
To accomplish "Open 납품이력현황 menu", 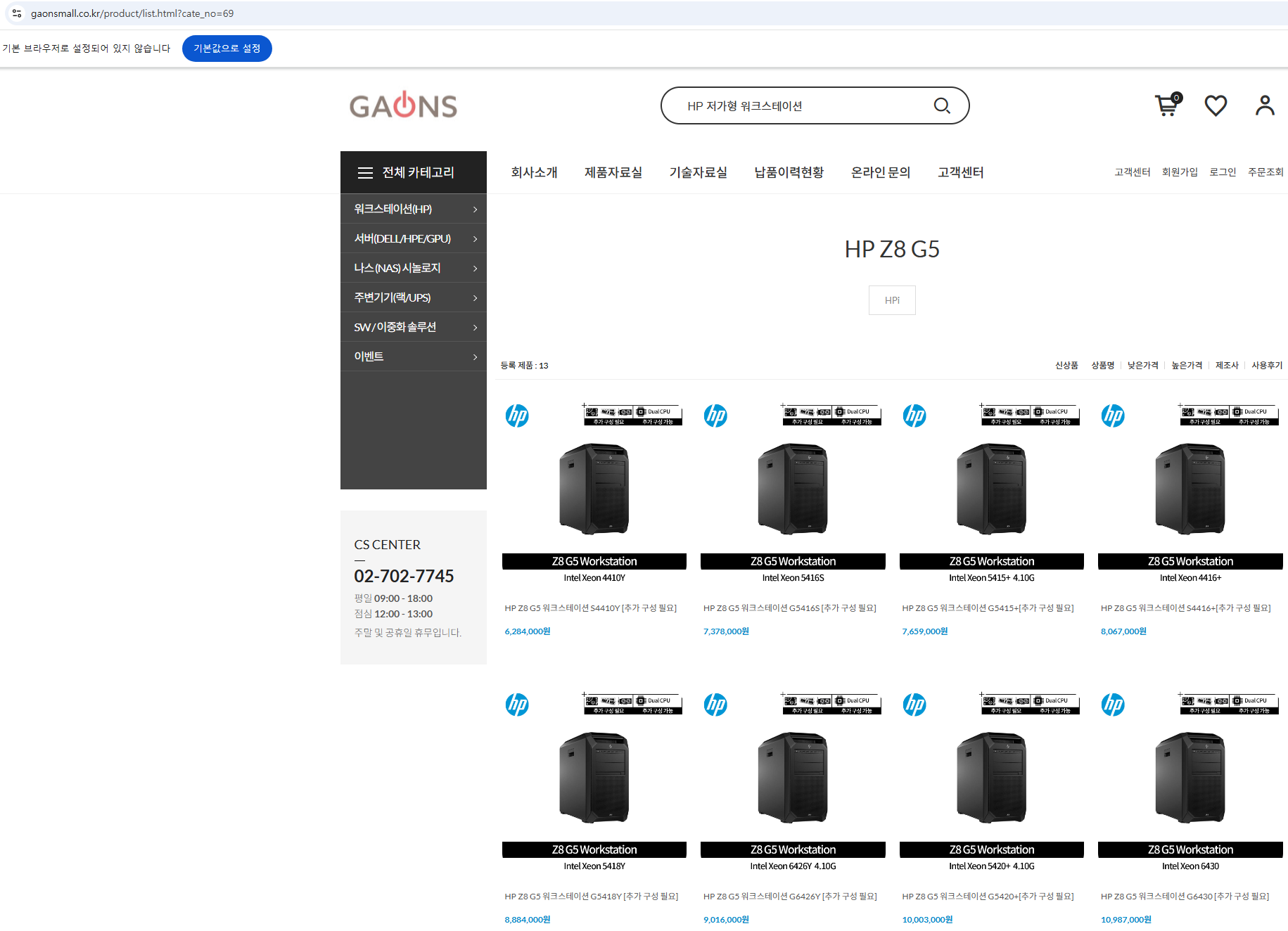I will [789, 172].
